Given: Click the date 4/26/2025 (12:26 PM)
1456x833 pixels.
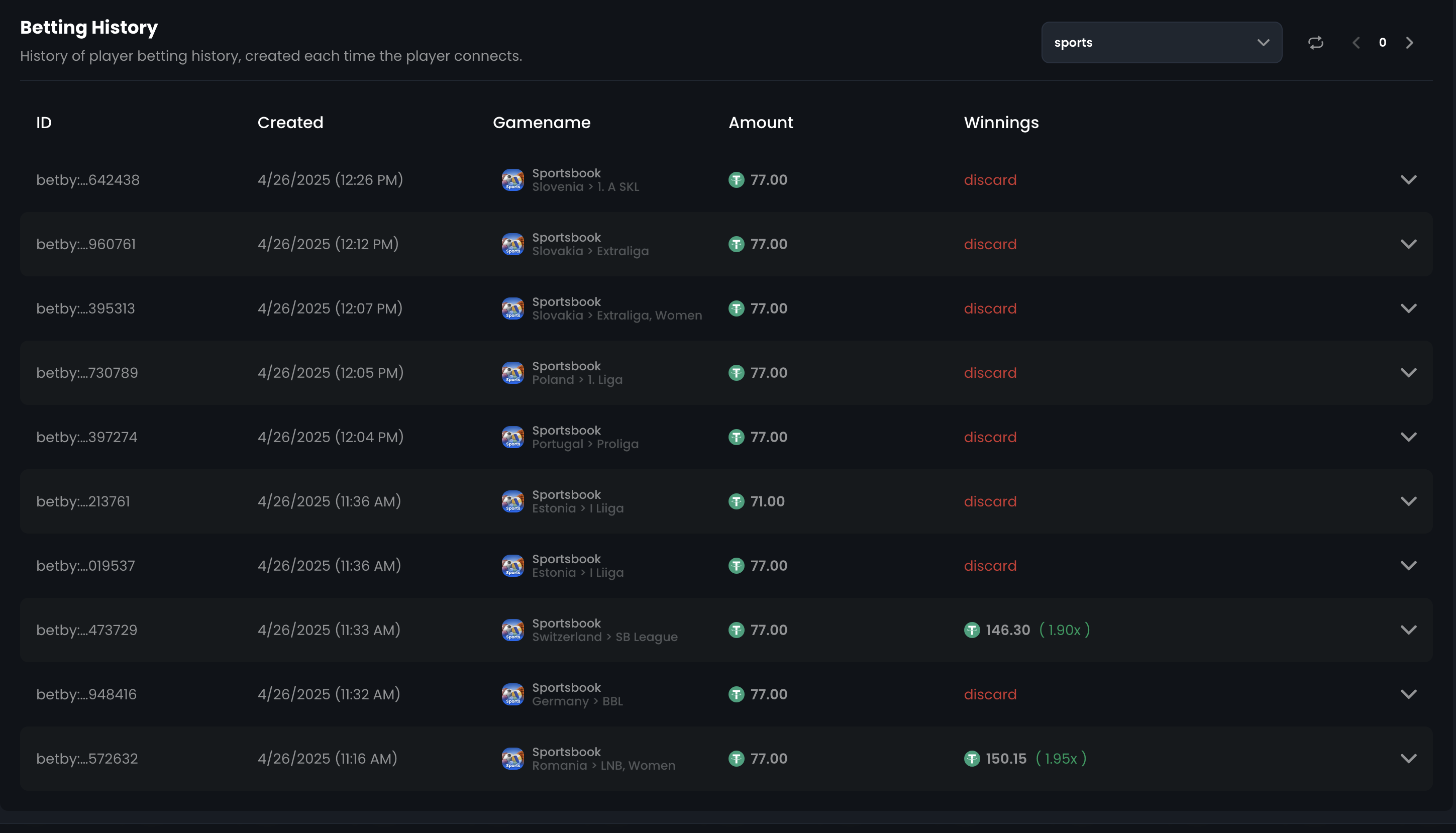Looking at the screenshot, I should 330,180.
